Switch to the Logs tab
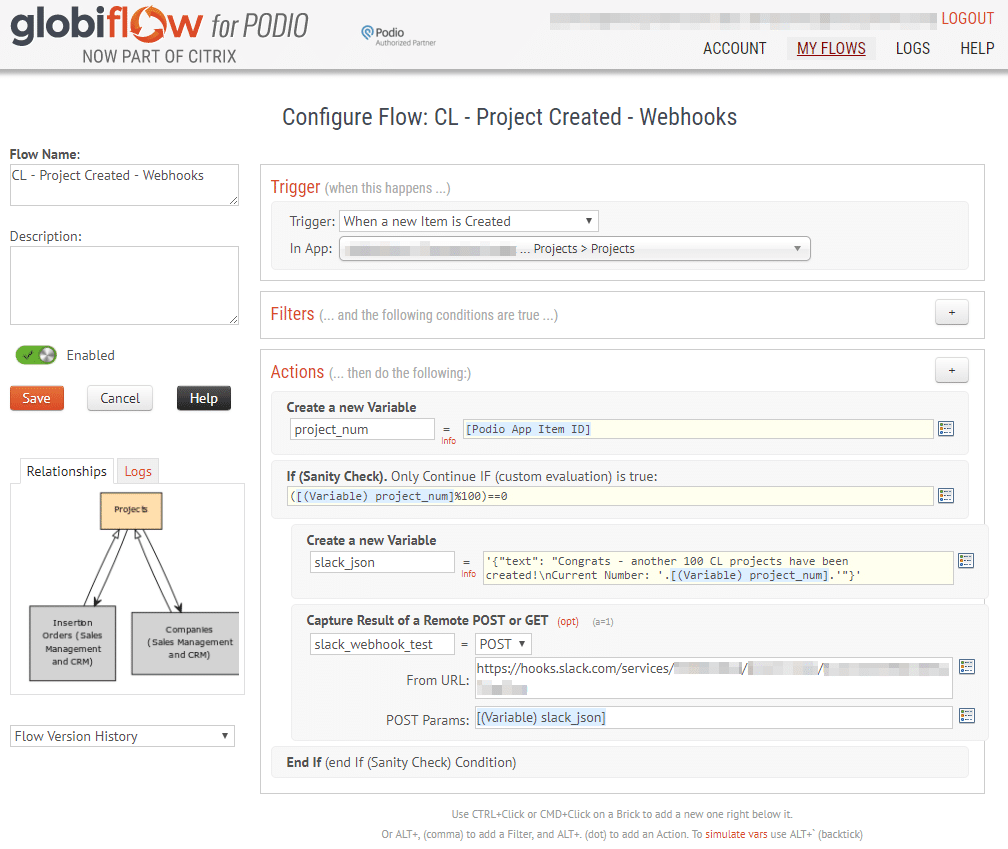 point(137,470)
